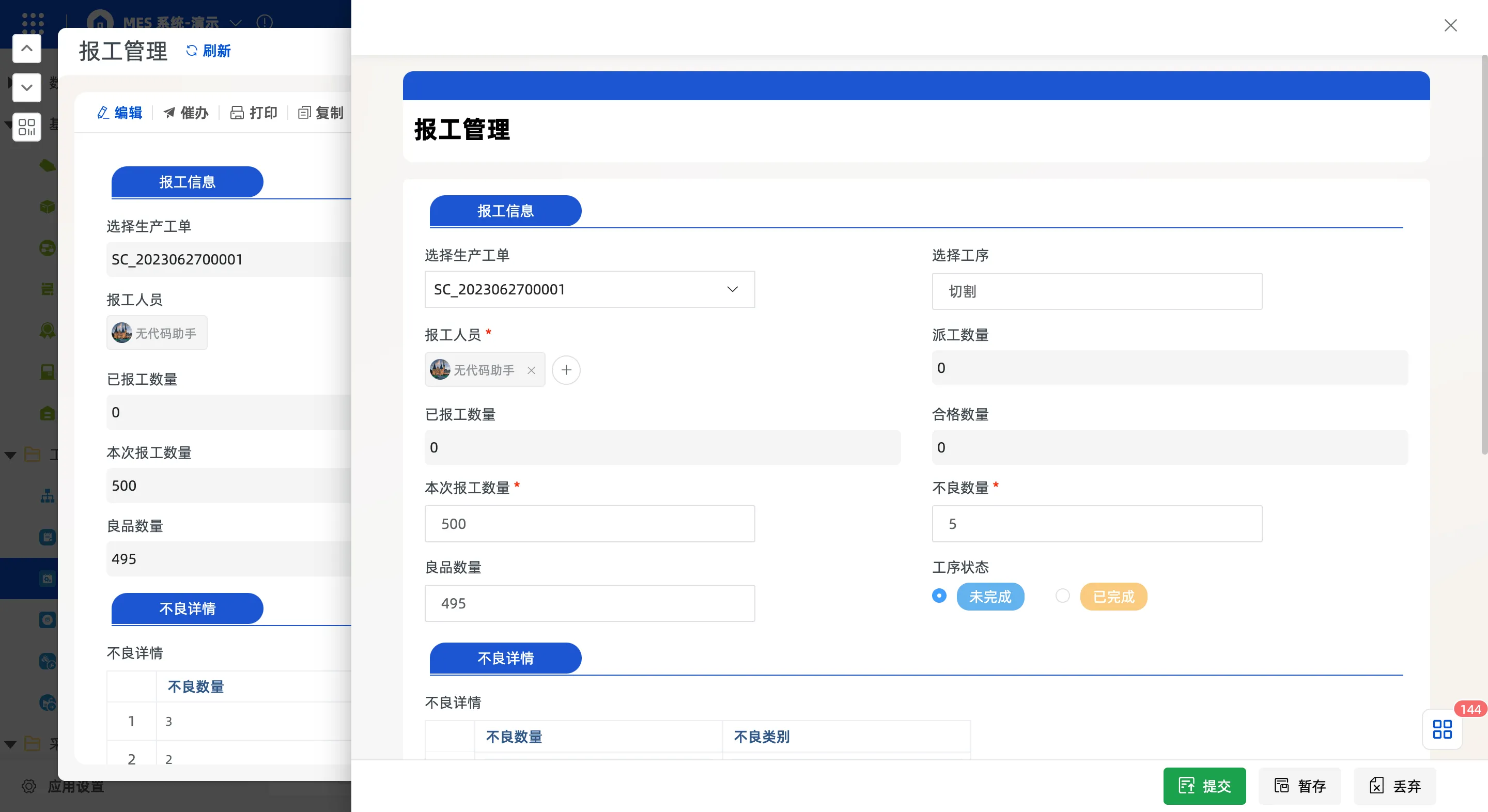Open the QR grid icon in left strip
1488x812 pixels.
pyautogui.click(x=26, y=127)
